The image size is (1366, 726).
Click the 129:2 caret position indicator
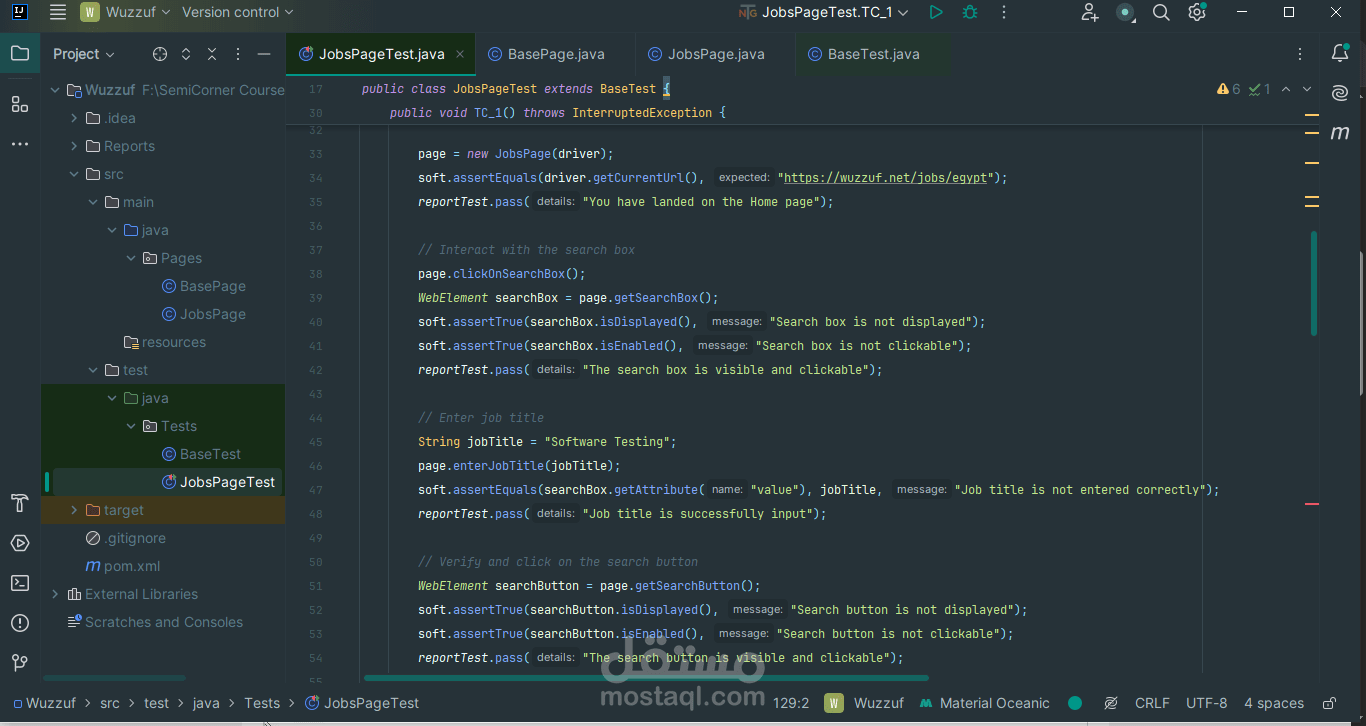pos(790,703)
